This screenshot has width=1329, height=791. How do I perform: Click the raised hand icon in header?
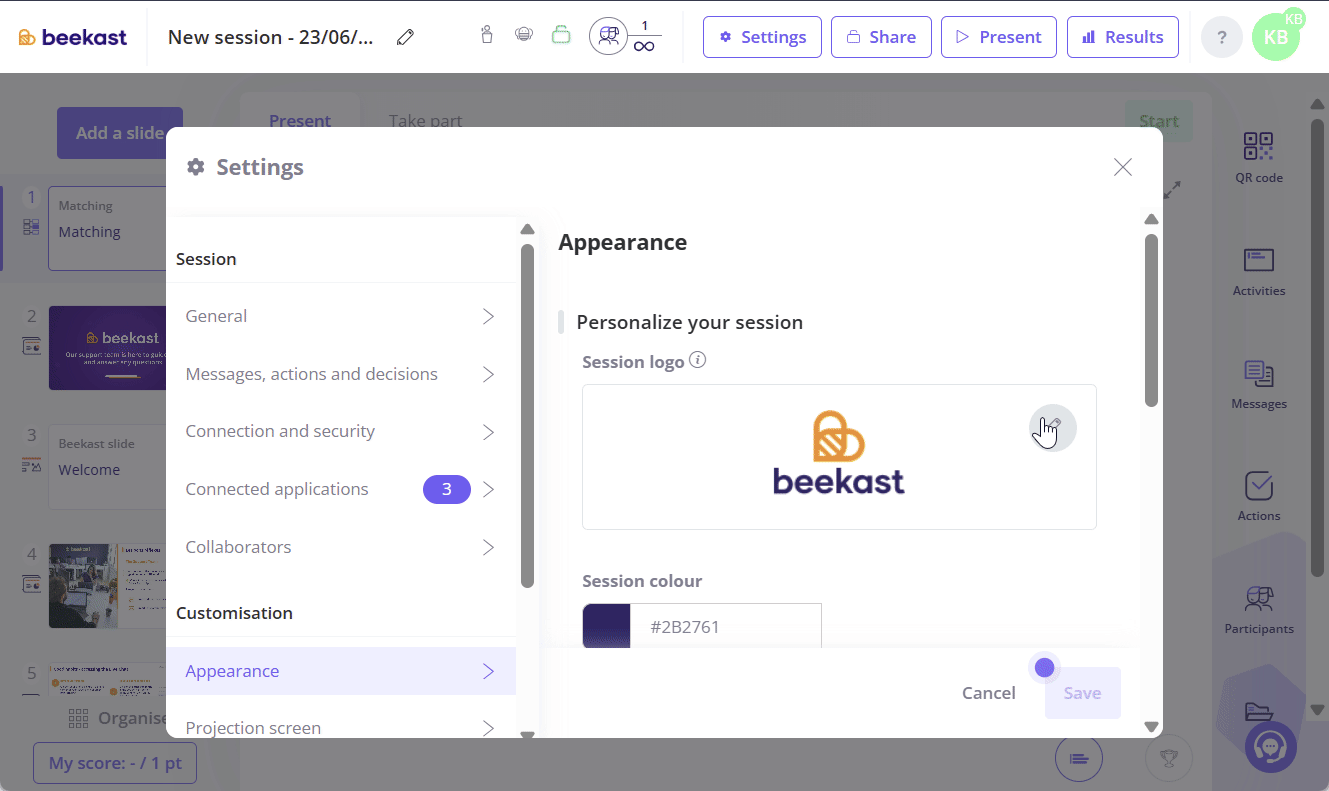click(487, 36)
